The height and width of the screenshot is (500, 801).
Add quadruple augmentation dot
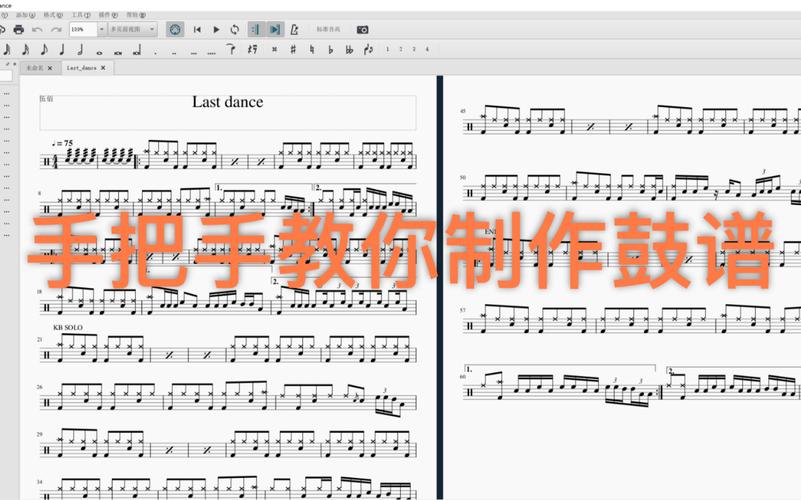pos(212,53)
